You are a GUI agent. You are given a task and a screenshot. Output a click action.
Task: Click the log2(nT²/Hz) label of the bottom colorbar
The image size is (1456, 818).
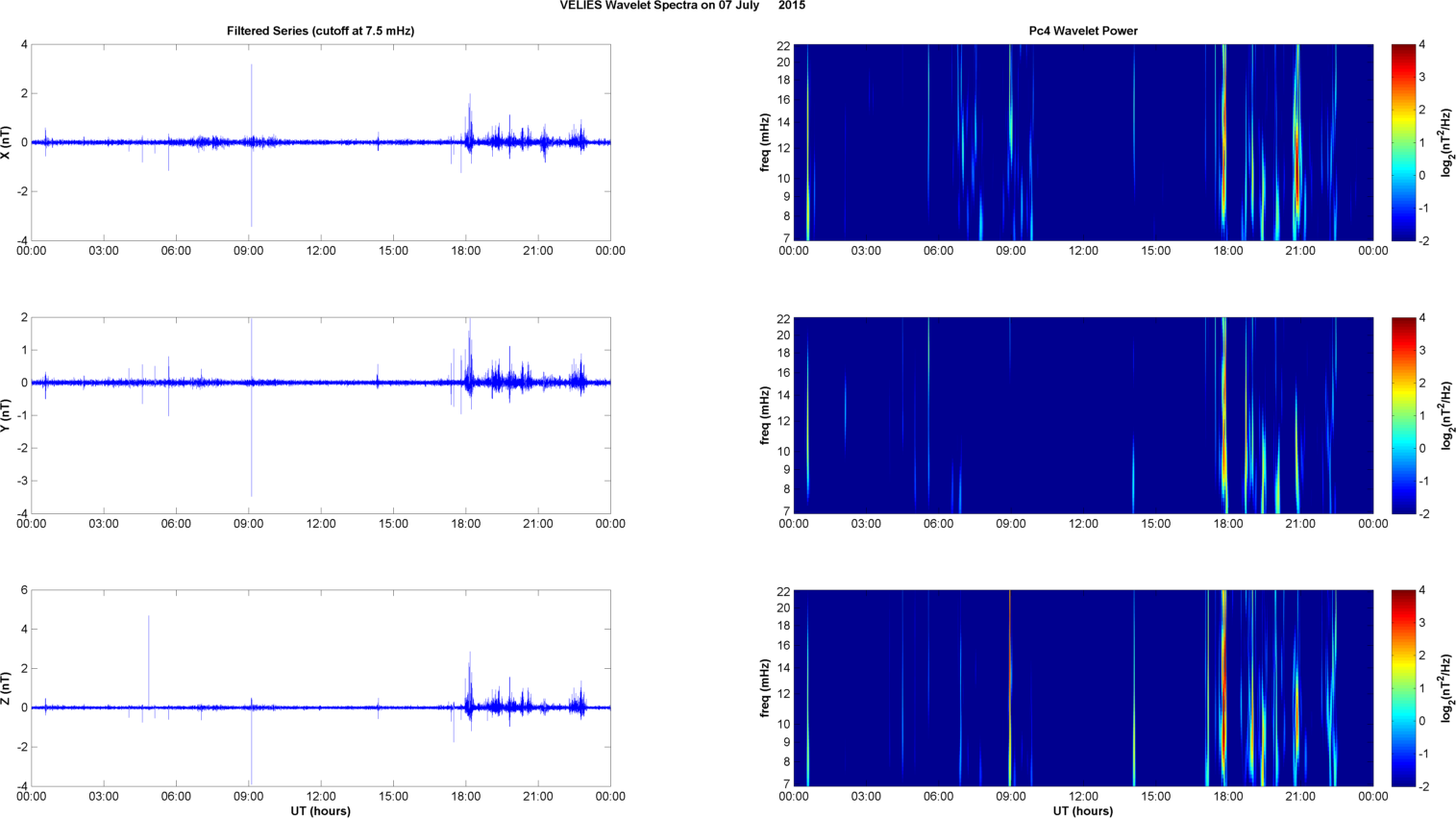pyautogui.click(x=1445, y=688)
